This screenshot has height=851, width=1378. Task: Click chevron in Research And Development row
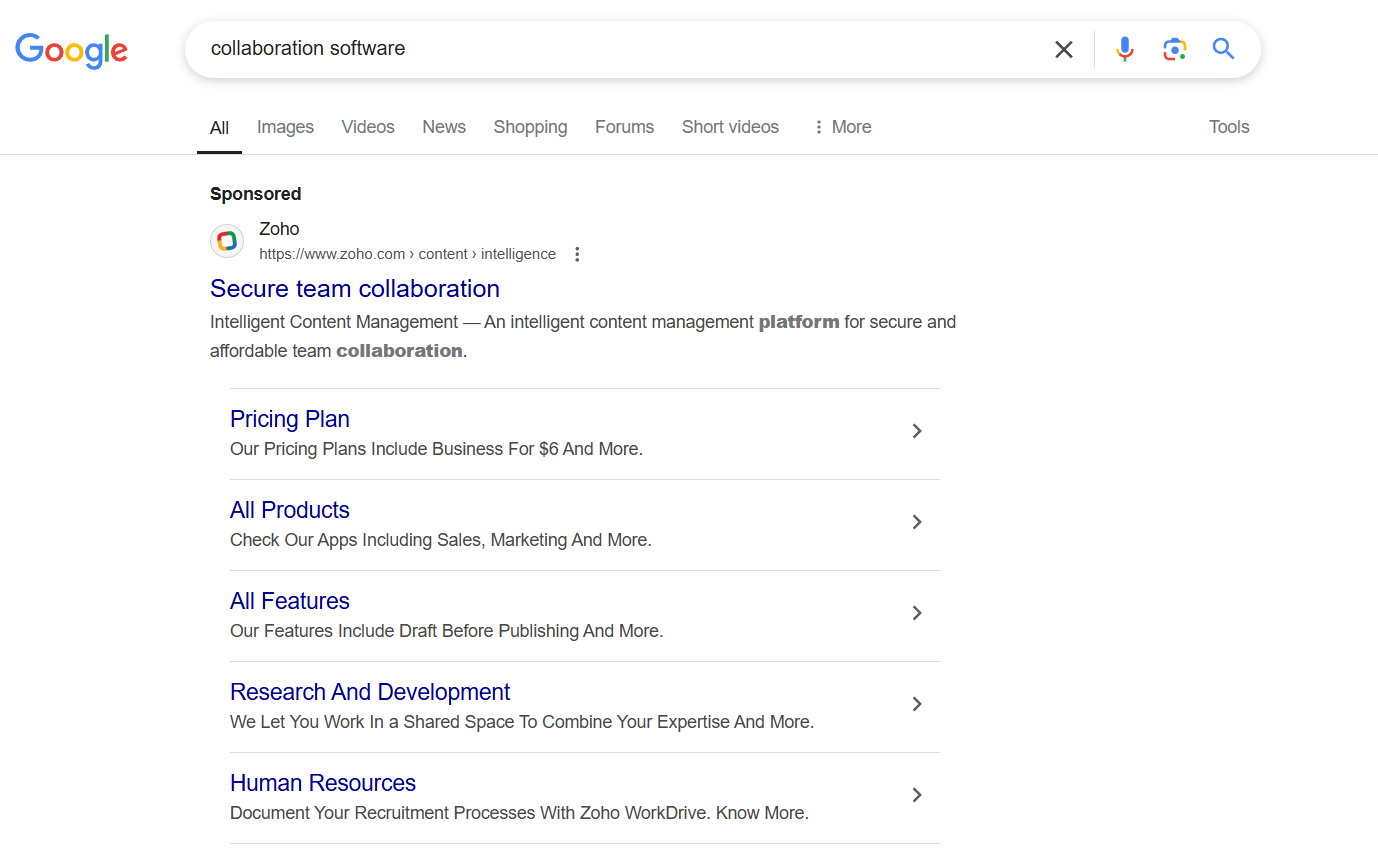pyautogui.click(x=917, y=704)
